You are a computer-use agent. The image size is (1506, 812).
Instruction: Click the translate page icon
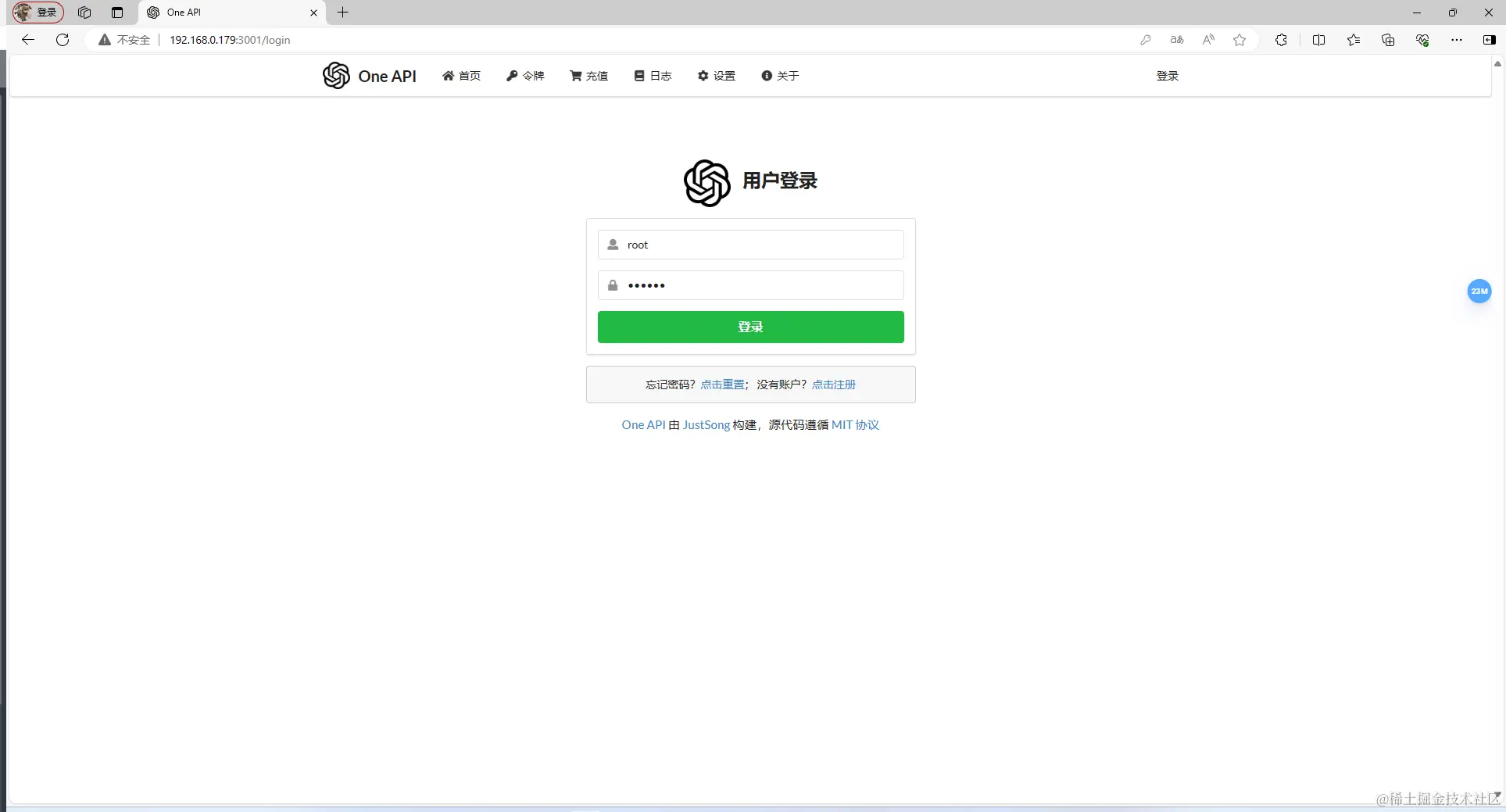point(1177,40)
